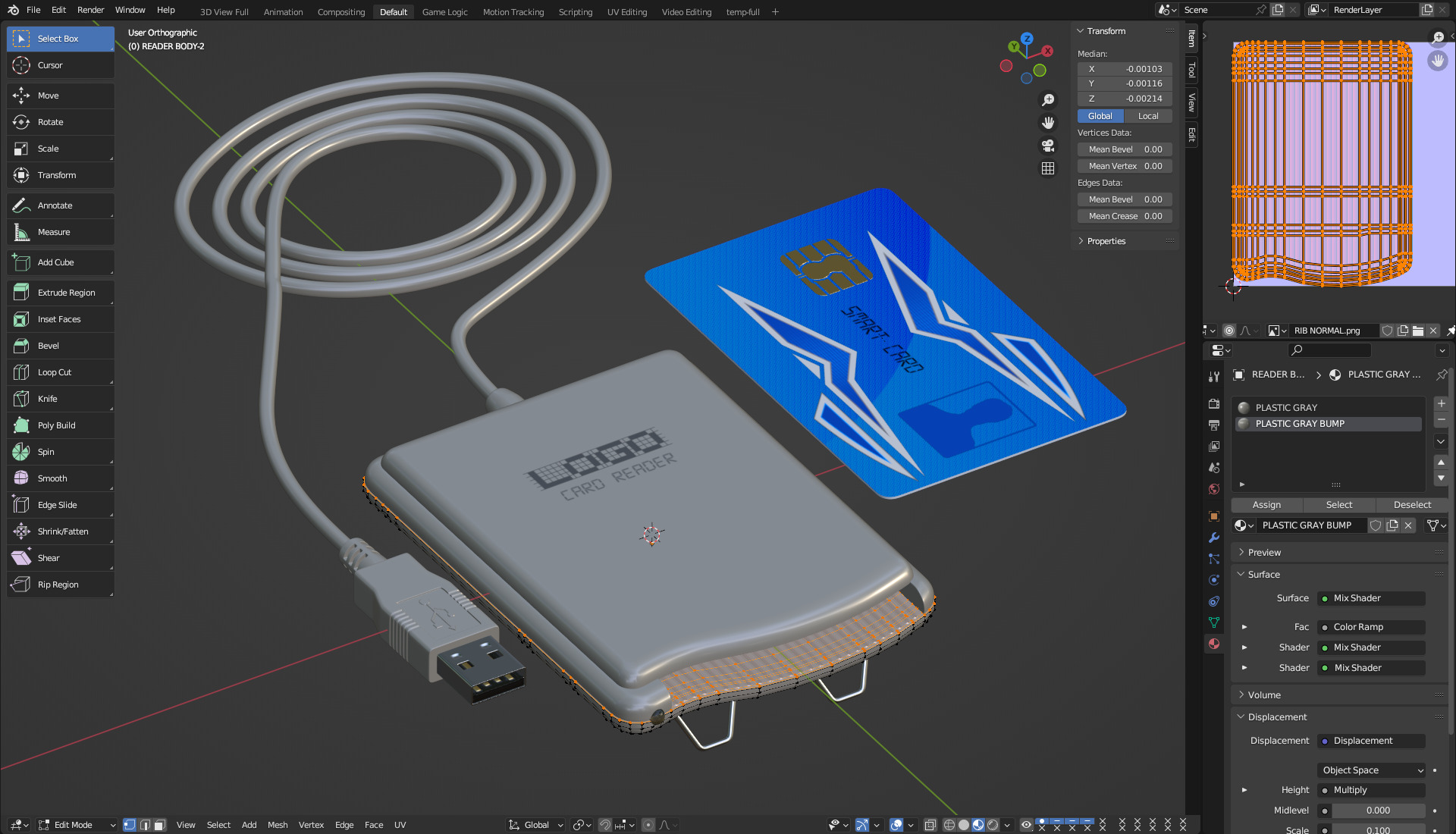
Task: Switch transform to Global
Action: point(1100,116)
